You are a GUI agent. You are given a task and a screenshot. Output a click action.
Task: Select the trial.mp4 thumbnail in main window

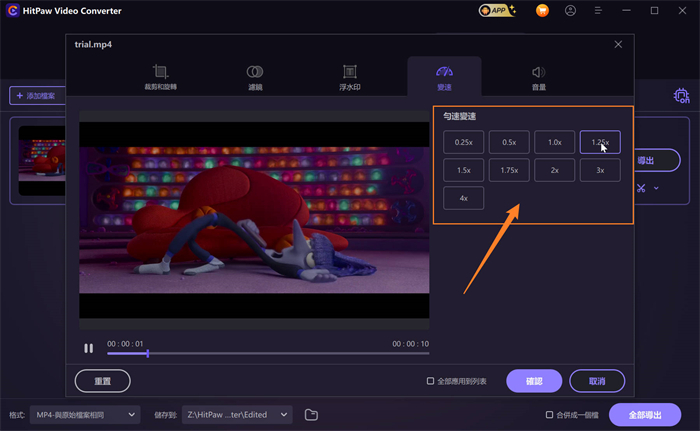pos(42,161)
